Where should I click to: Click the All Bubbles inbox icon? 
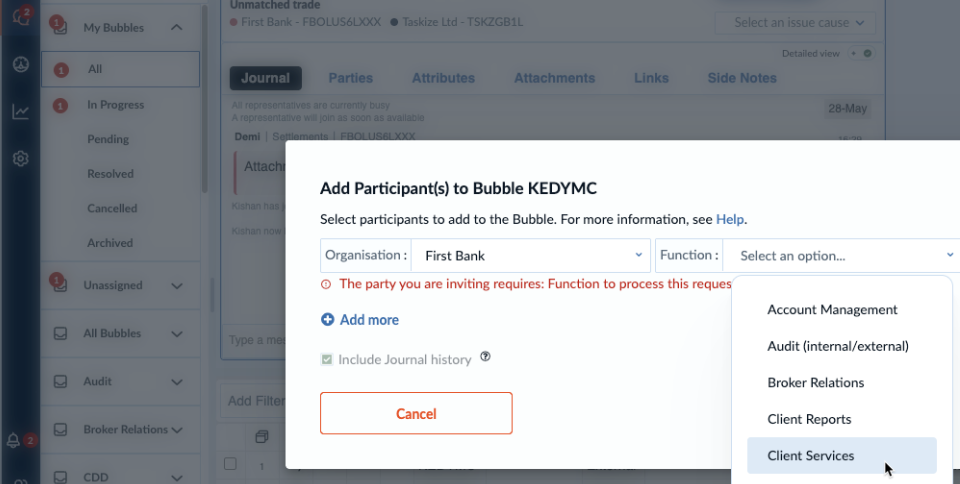click(60, 333)
